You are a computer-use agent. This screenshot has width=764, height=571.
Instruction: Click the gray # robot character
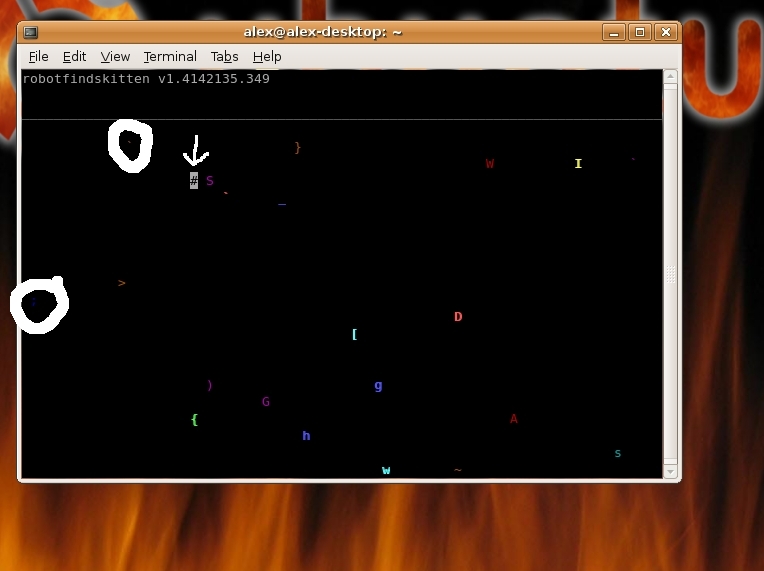tap(194, 181)
